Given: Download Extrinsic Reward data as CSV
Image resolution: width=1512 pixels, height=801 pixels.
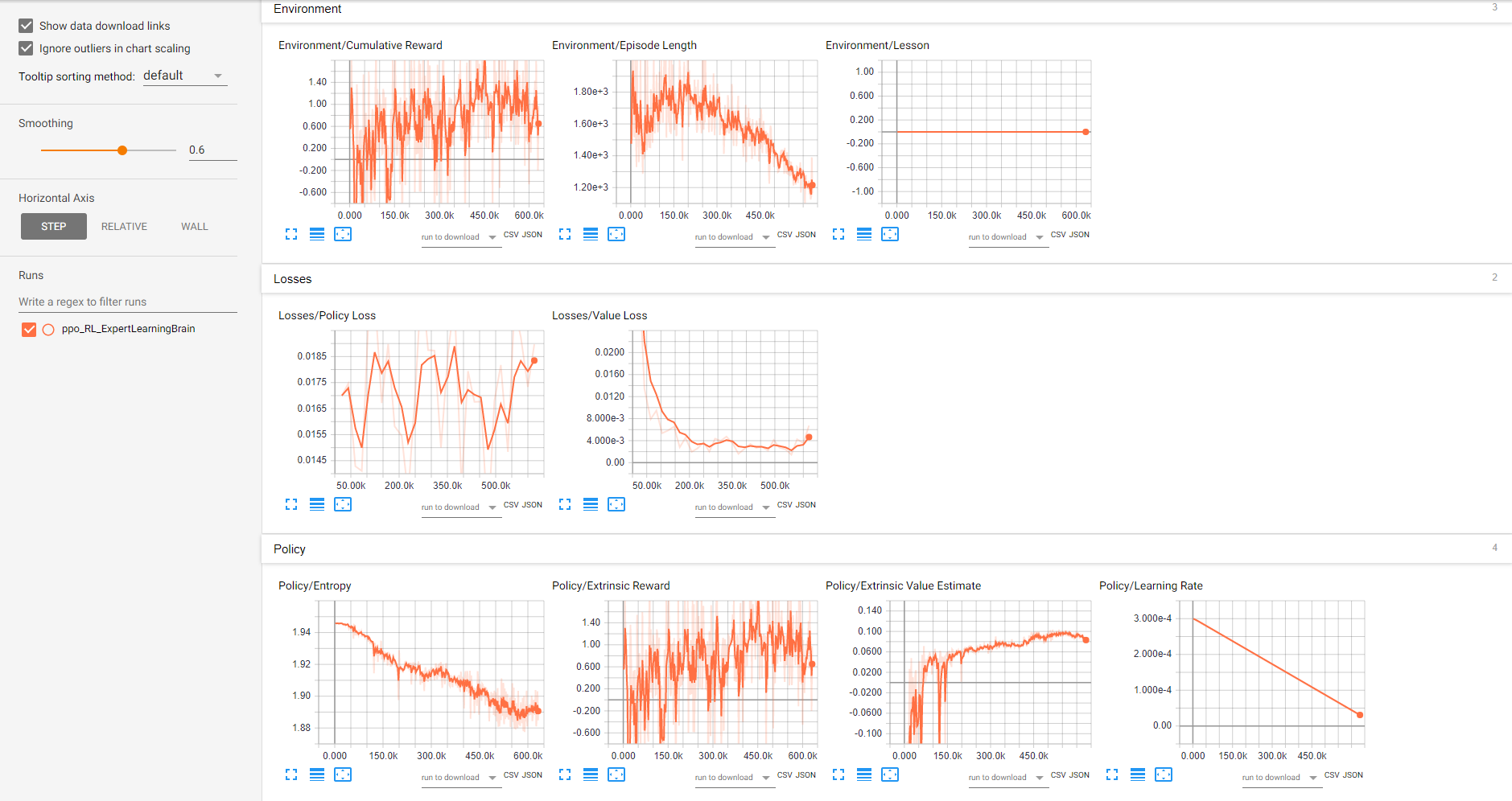Looking at the screenshot, I should 785,775.
